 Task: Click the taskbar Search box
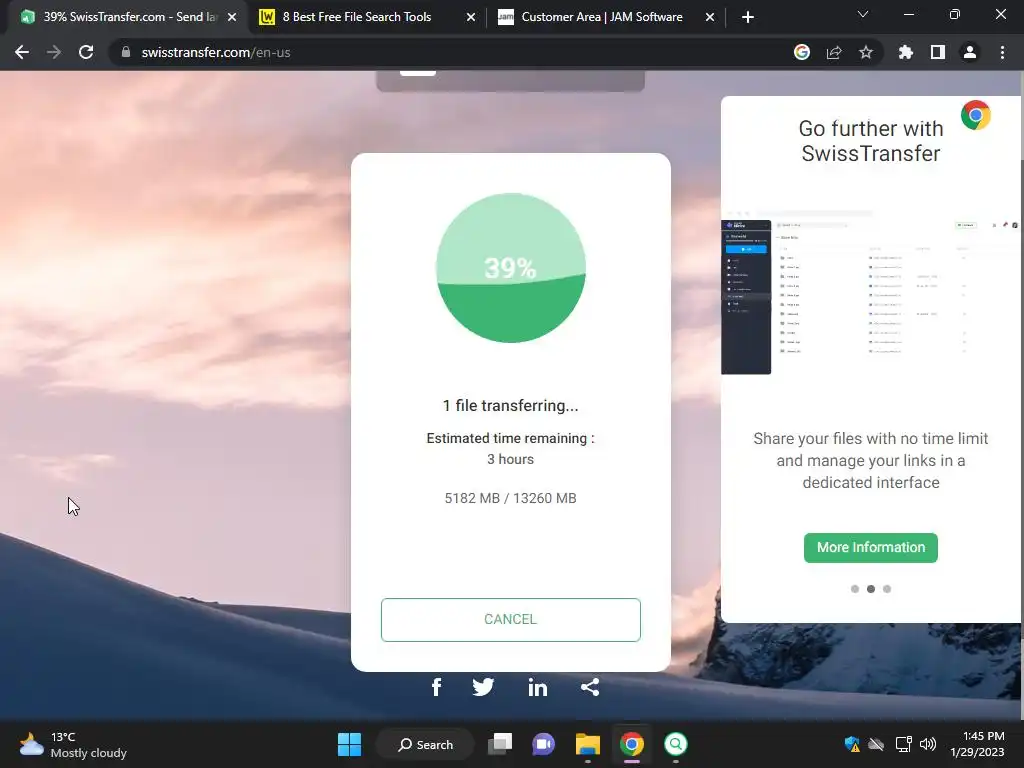[426, 744]
